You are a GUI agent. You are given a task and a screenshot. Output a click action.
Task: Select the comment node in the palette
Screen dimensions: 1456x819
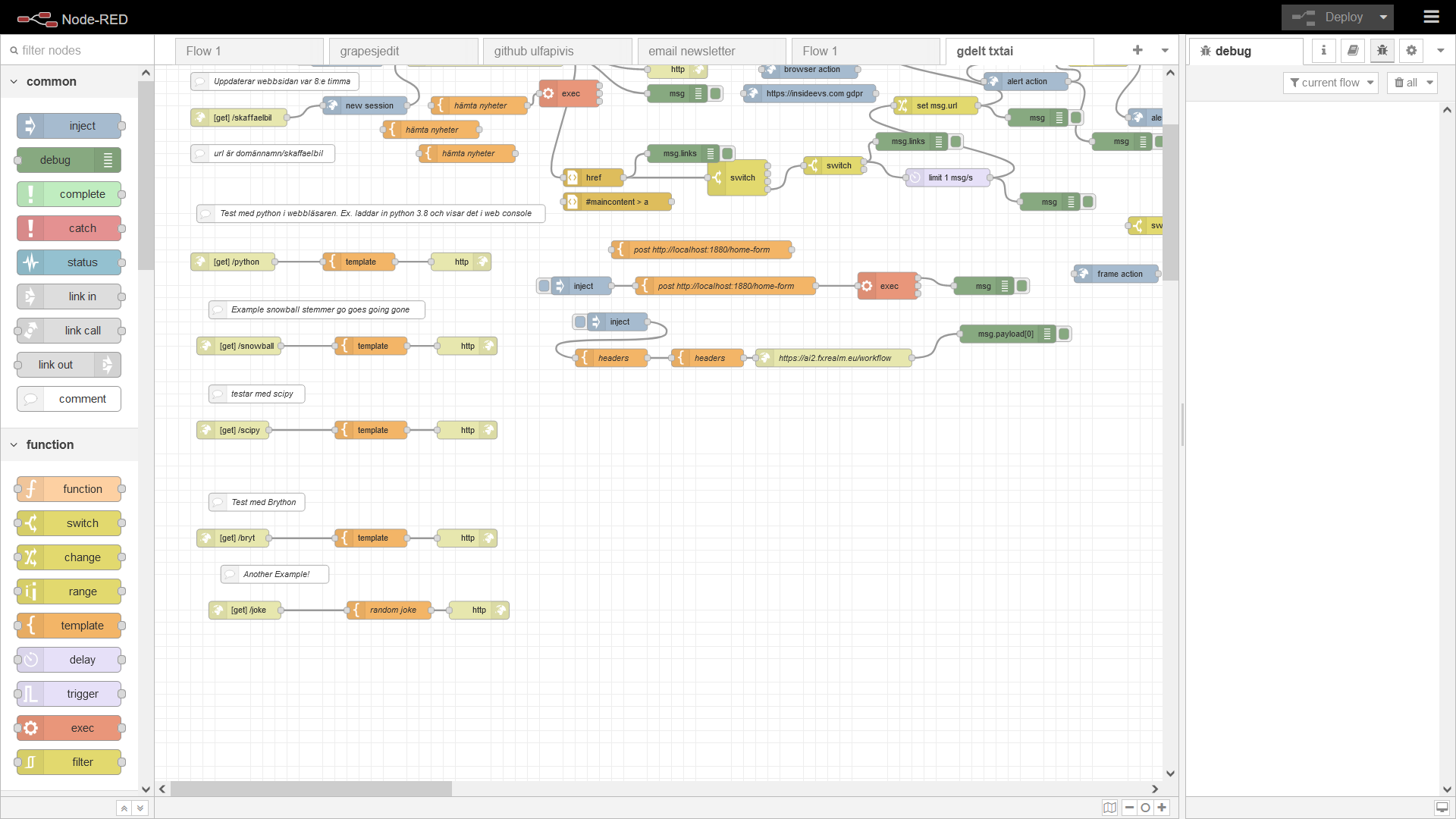[x=69, y=399]
